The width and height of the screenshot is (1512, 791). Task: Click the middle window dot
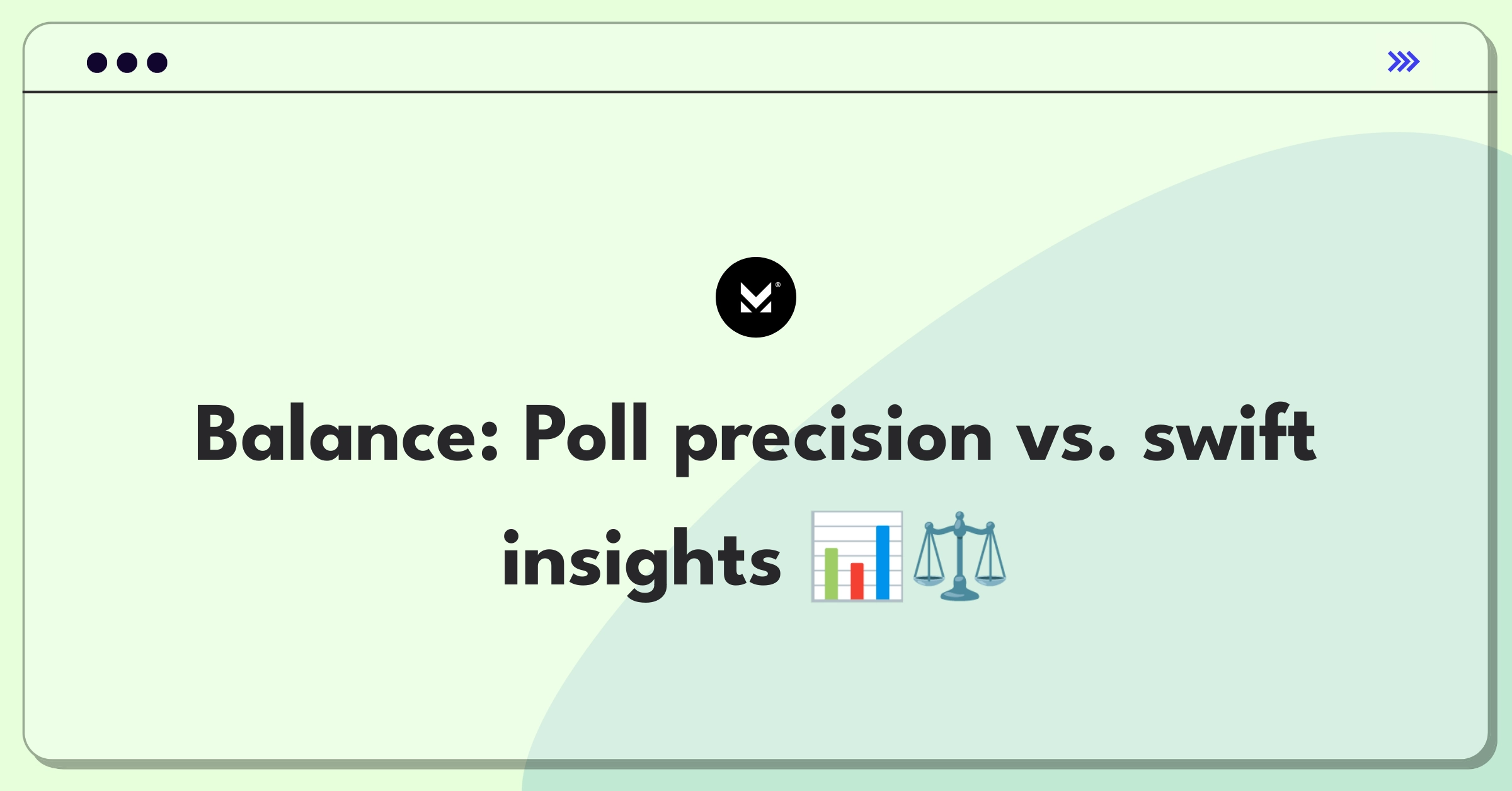click(127, 63)
